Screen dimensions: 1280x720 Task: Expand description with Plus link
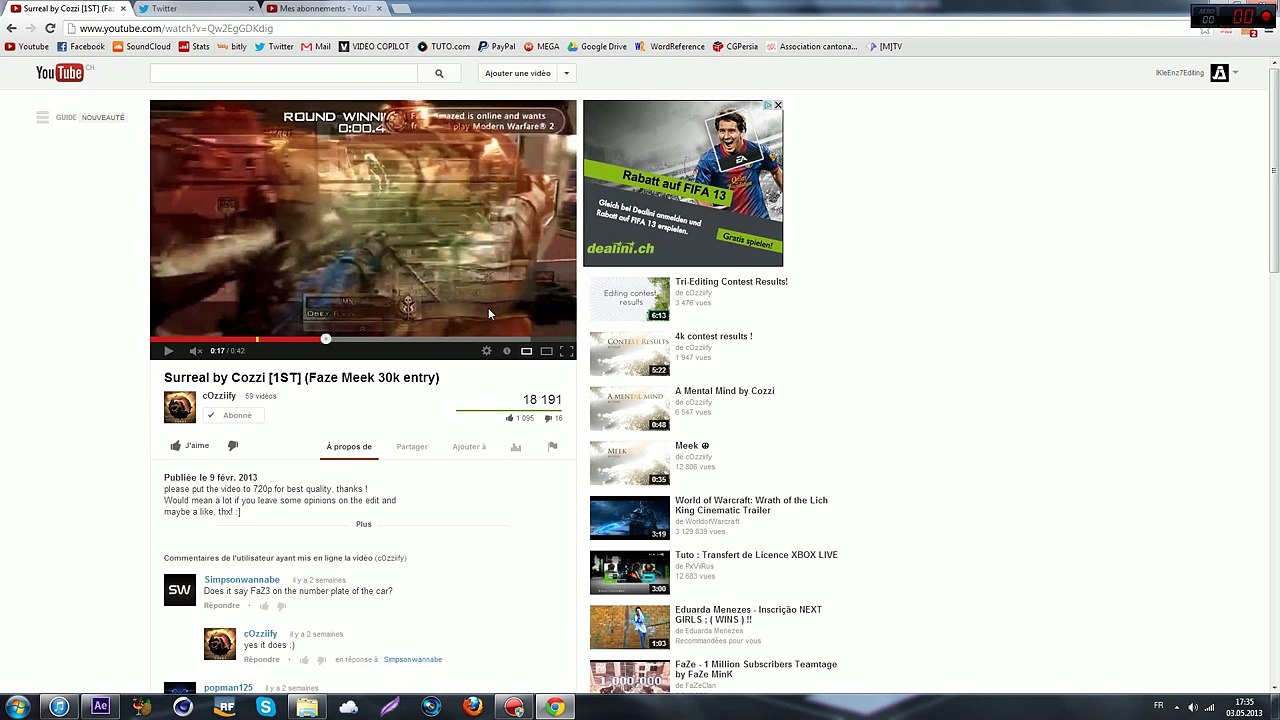[x=364, y=524]
